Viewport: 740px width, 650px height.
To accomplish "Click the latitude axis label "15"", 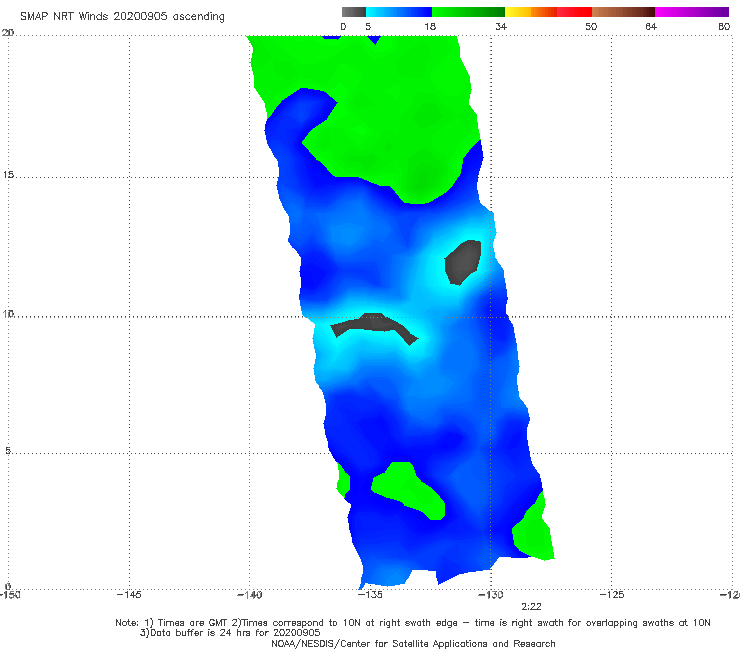I will 8,175.
